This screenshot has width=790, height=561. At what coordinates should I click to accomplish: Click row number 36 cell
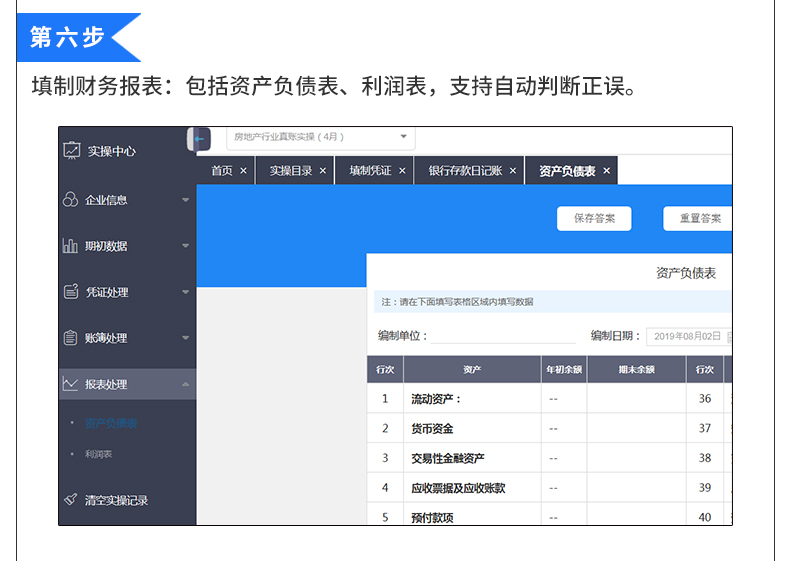click(704, 399)
